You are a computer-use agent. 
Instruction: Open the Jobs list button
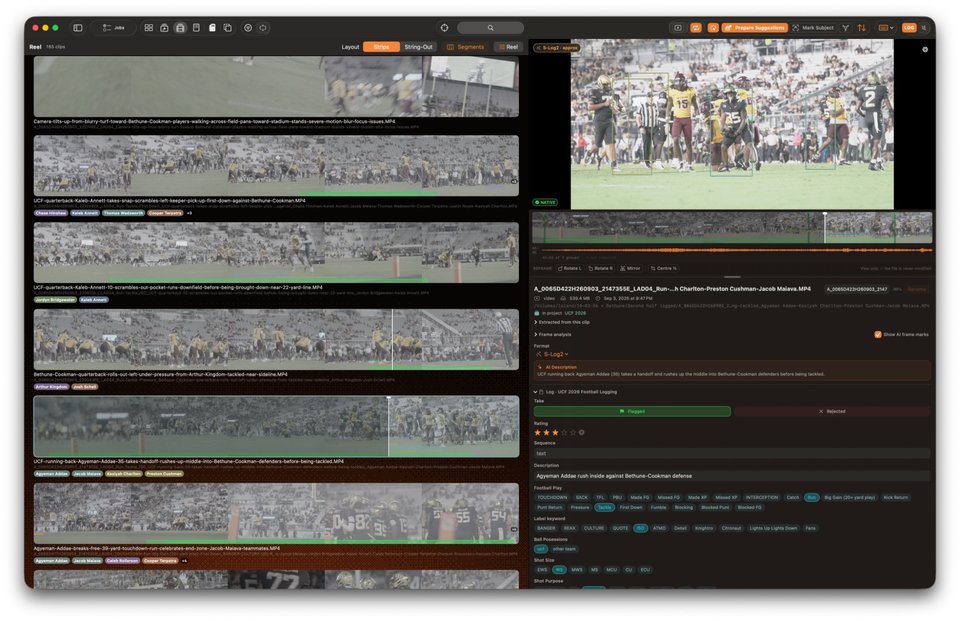point(114,28)
